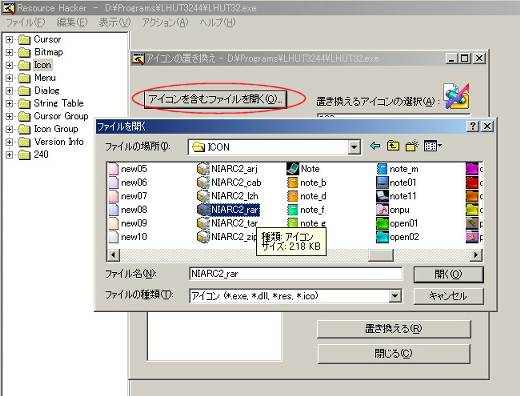Select the NIARC2_lzh icon file

[228, 196]
